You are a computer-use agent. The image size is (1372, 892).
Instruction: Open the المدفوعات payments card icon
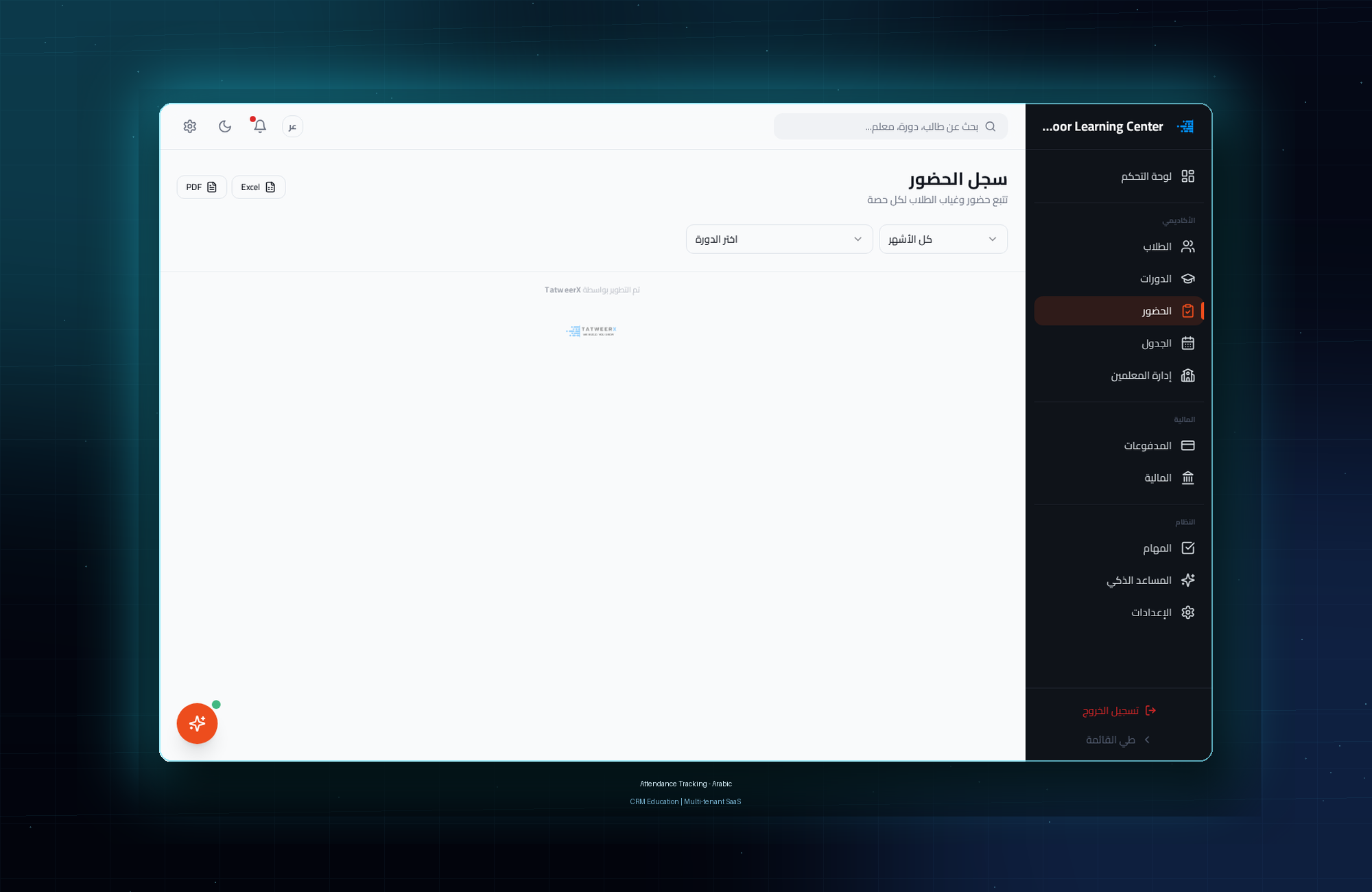point(1188,445)
